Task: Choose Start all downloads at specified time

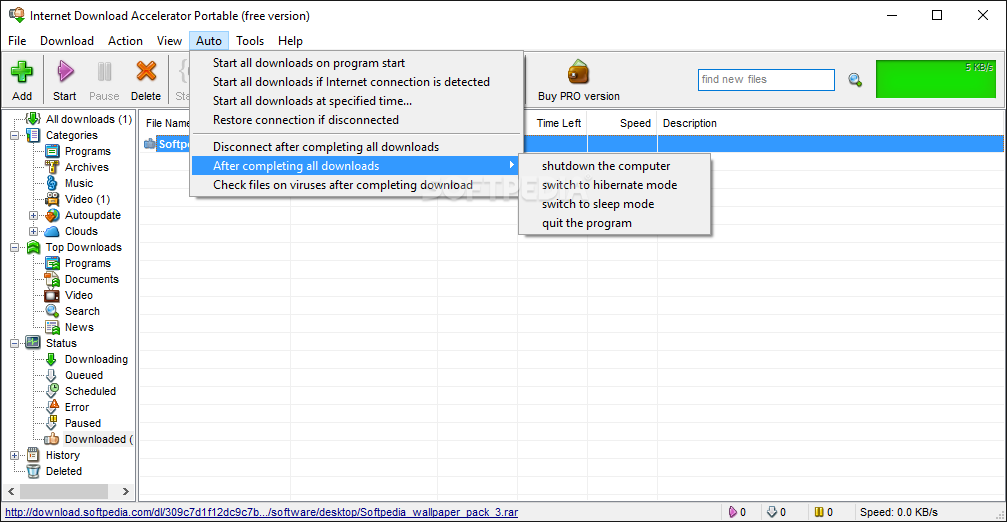Action: coord(356,101)
